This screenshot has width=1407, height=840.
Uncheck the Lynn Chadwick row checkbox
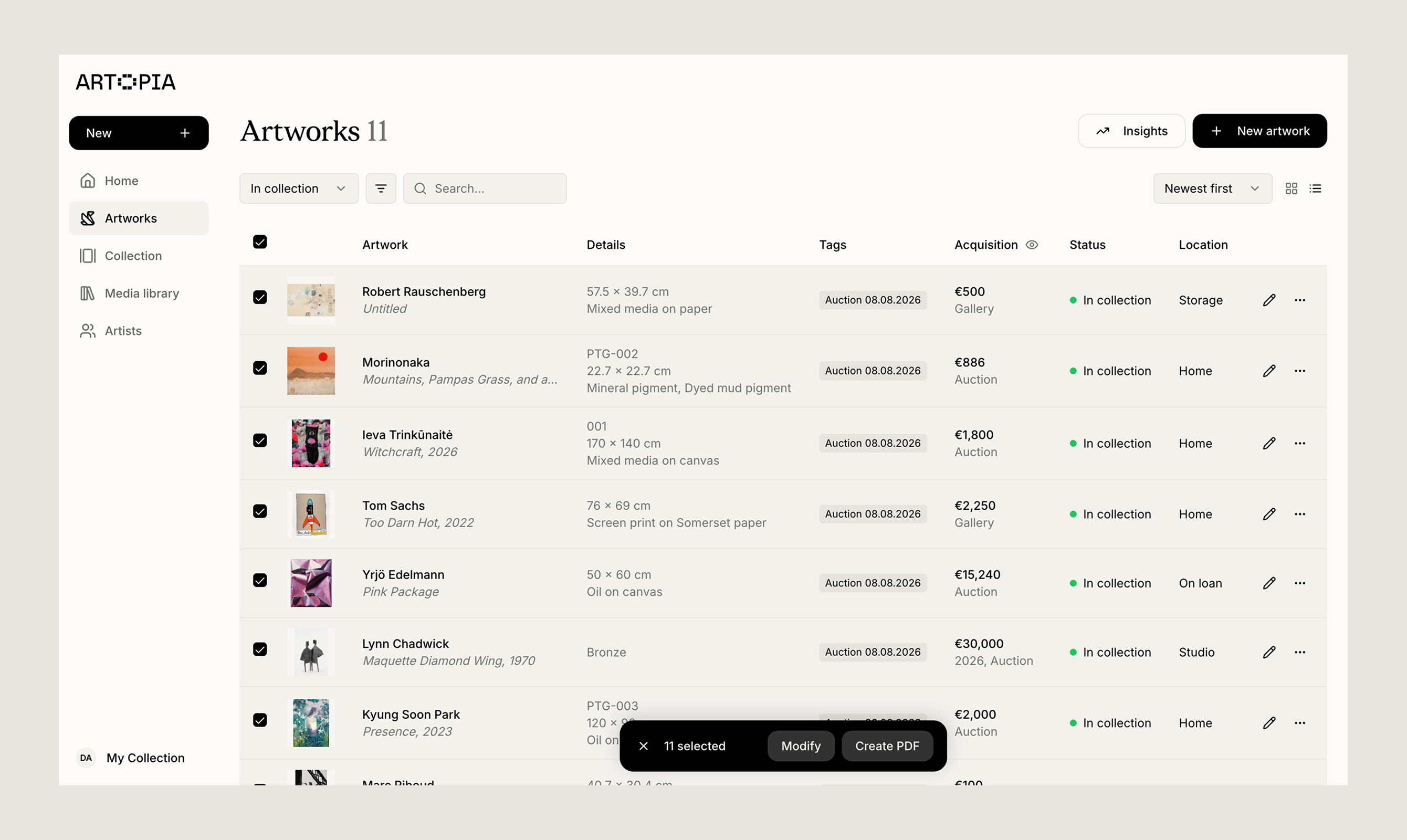(x=260, y=649)
